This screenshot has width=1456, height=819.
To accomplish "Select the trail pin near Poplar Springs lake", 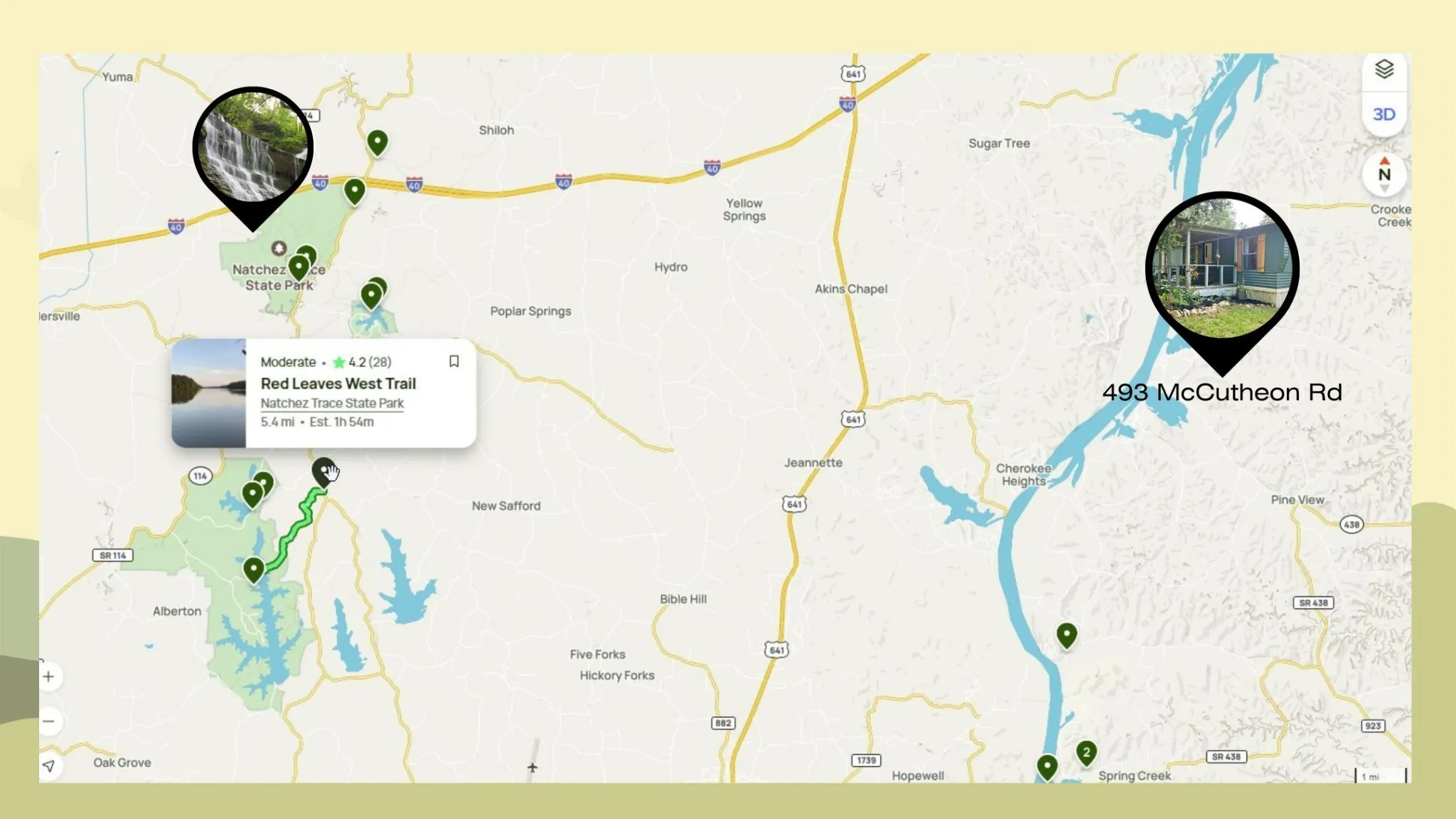I will point(371,295).
